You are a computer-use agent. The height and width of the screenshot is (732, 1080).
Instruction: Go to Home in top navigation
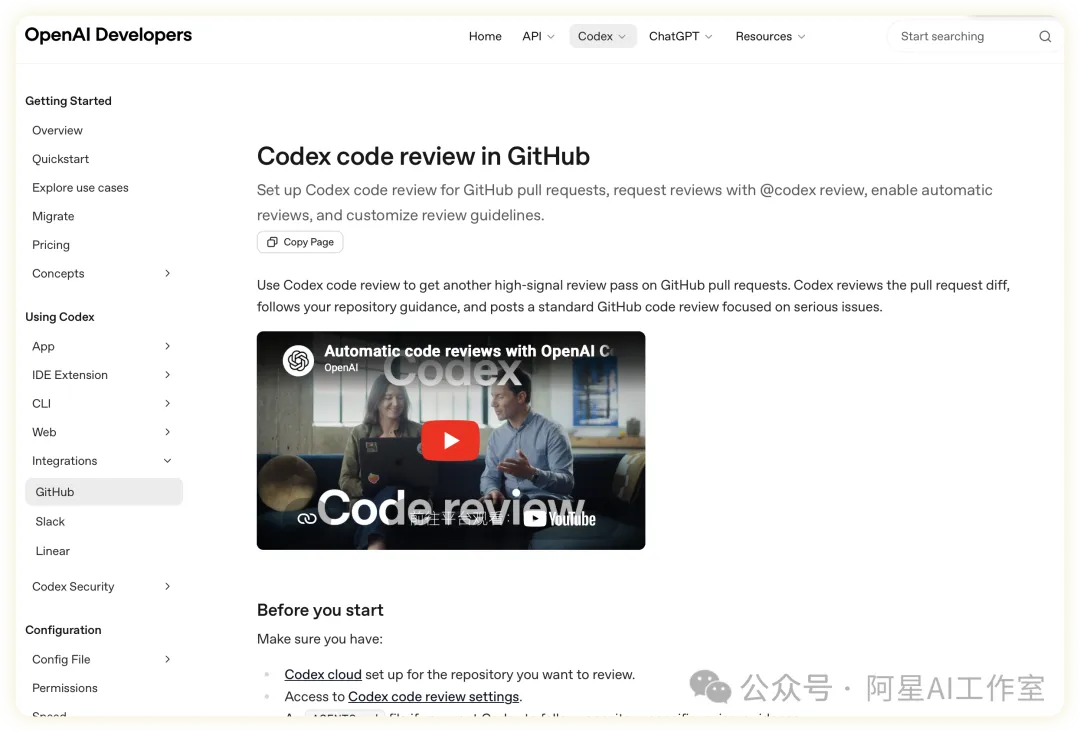pos(485,36)
